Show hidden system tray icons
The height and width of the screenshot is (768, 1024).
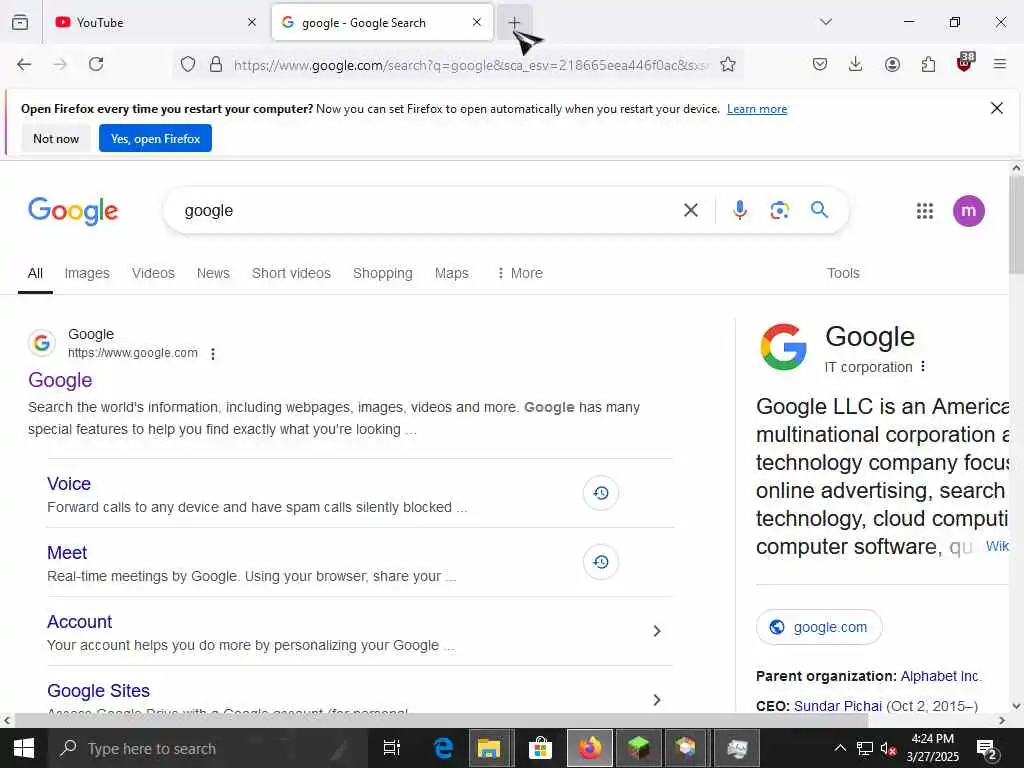pyautogui.click(x=840, y=748)
